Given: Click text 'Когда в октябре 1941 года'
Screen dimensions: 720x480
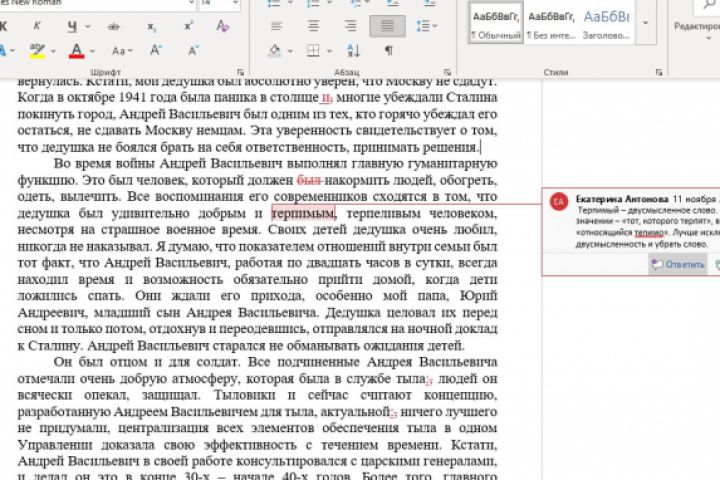Looking at the screenshot, I should pos(97,97).
